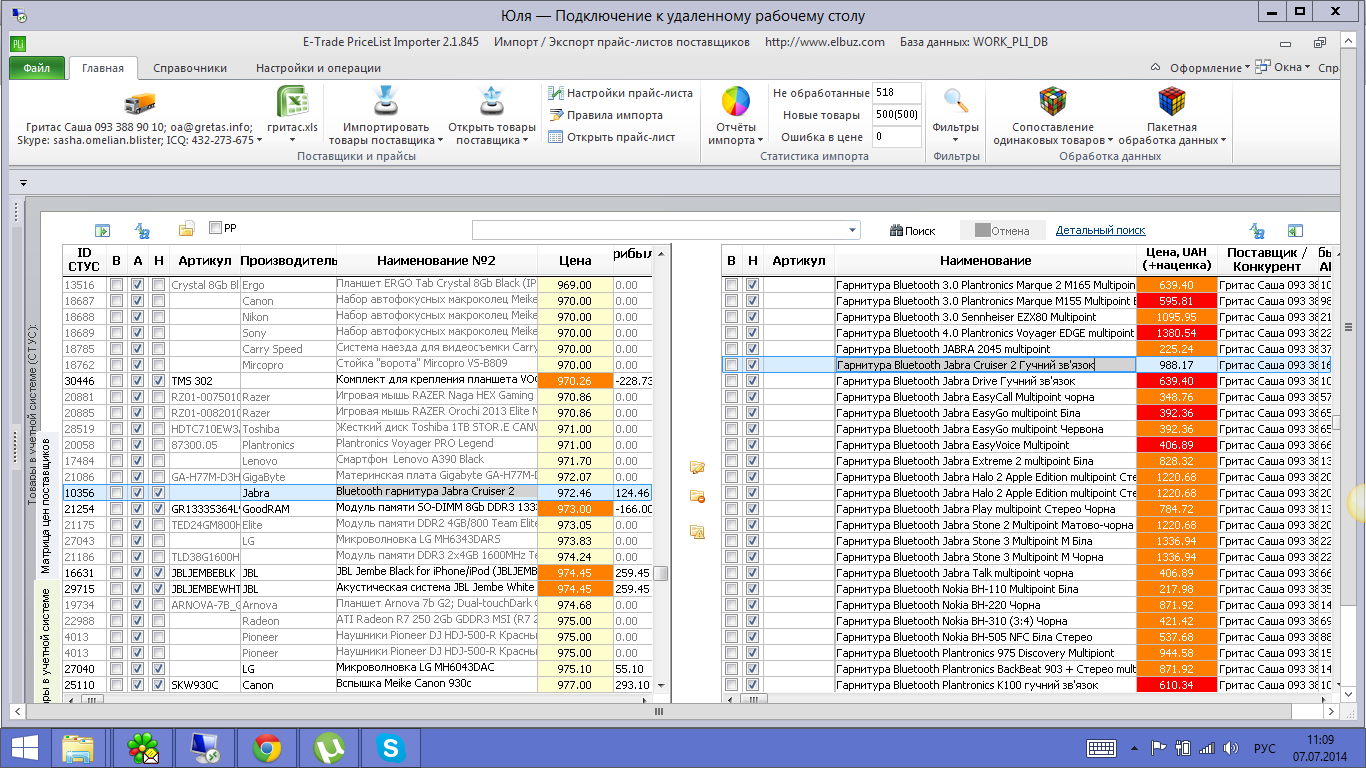Toggle the B checkbox in row 13516
This screenshot has height=768, width=1366.
117,285
